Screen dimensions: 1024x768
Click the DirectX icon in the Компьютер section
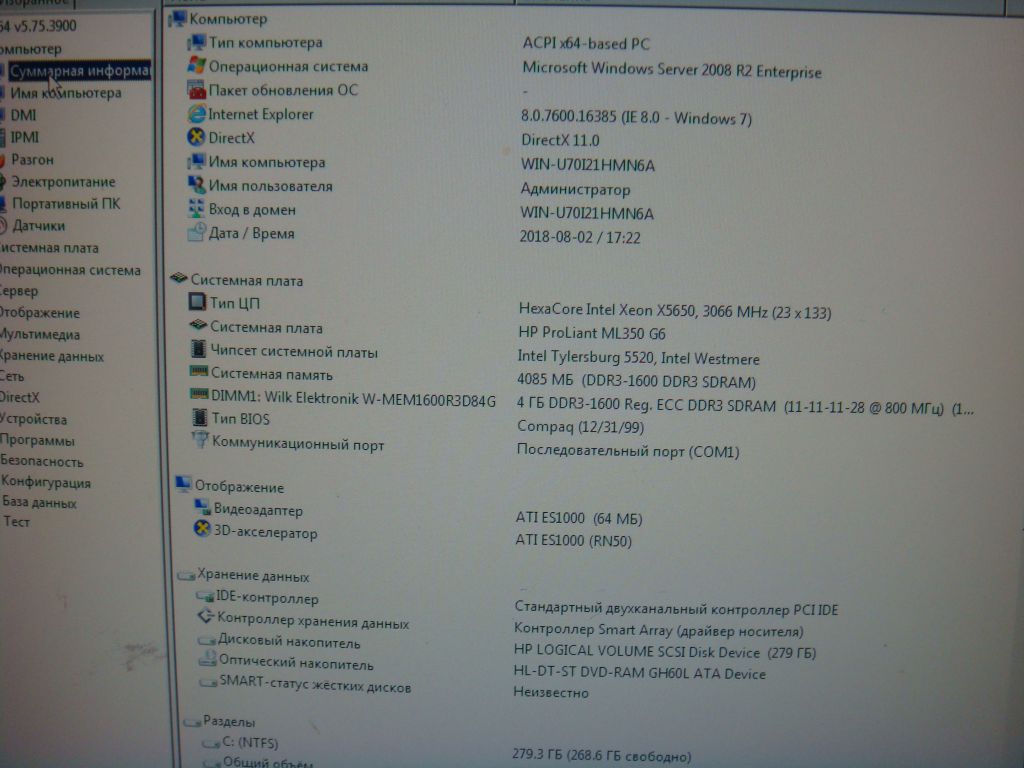[x=196, y=137]
